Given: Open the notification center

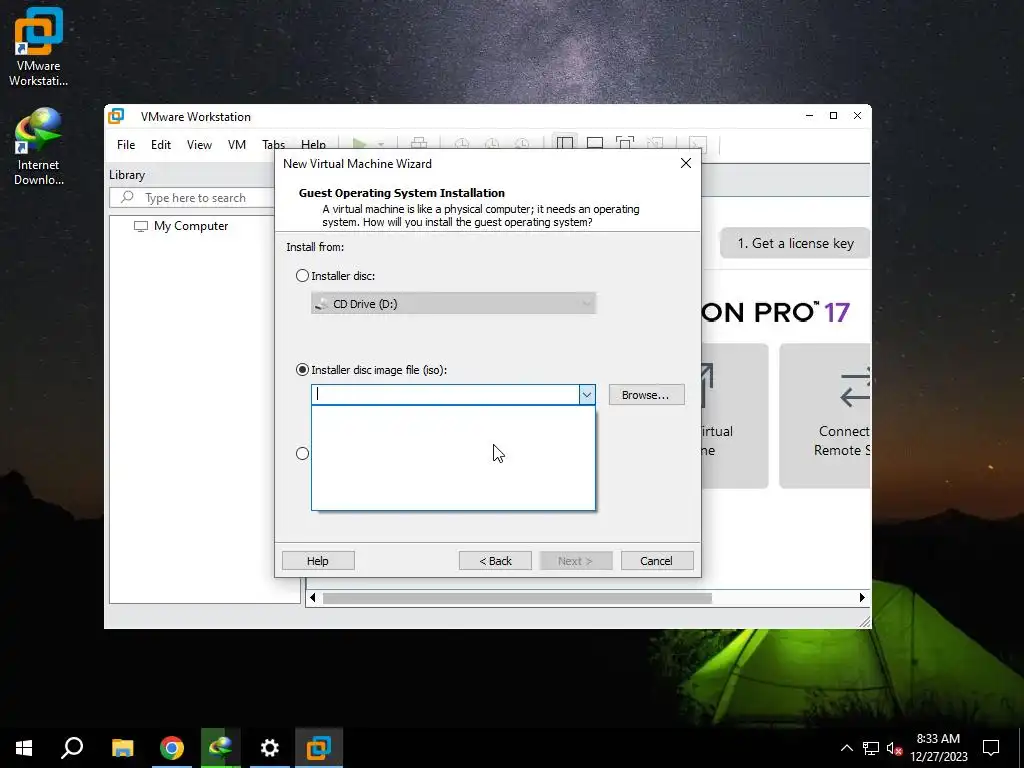Looking at the screenshot, I should [x=991, y=748].
